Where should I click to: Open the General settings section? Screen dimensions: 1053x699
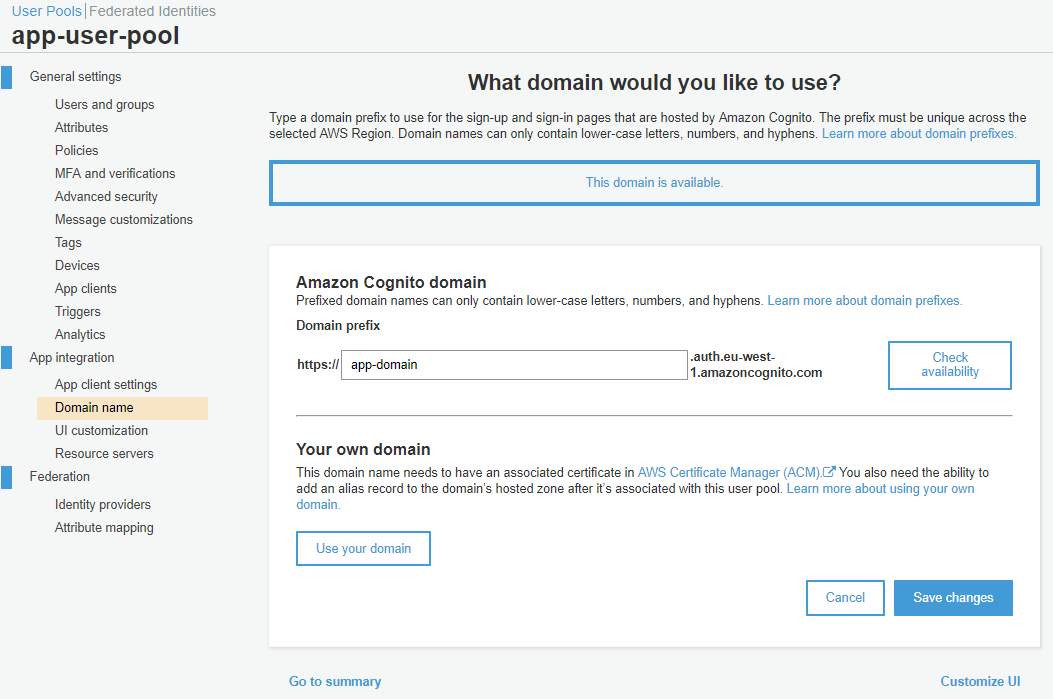coord(75,77)
